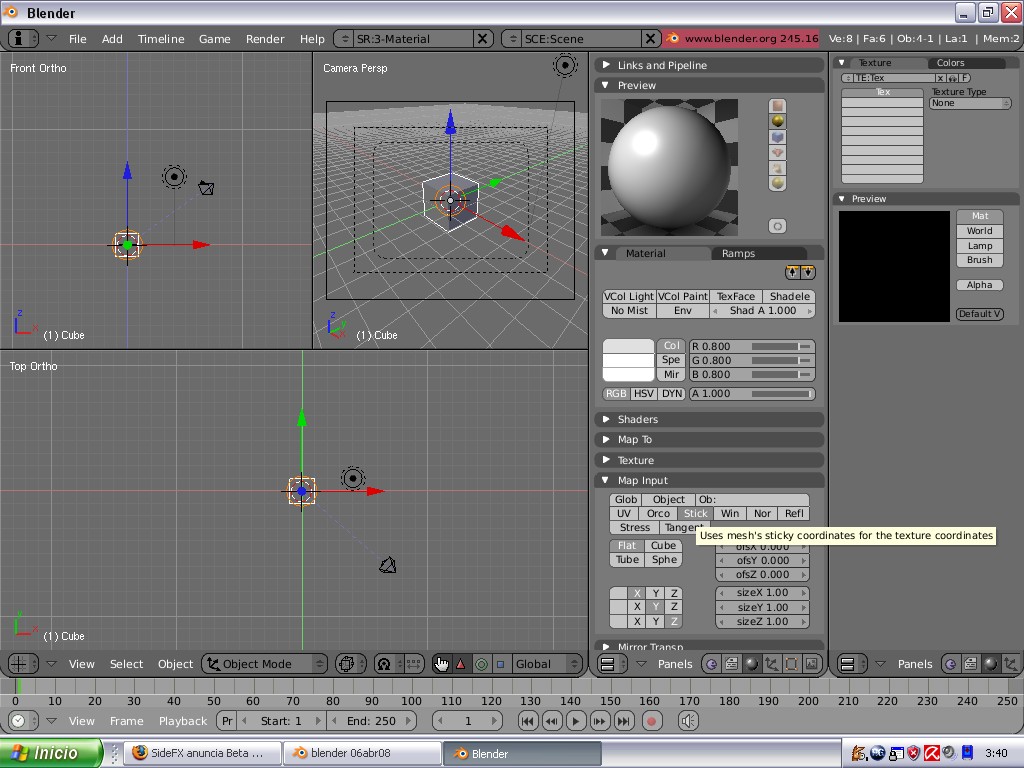The image size is (1024, 768).
Task: Click the Default Vars button
Action: tap(980, 314)
